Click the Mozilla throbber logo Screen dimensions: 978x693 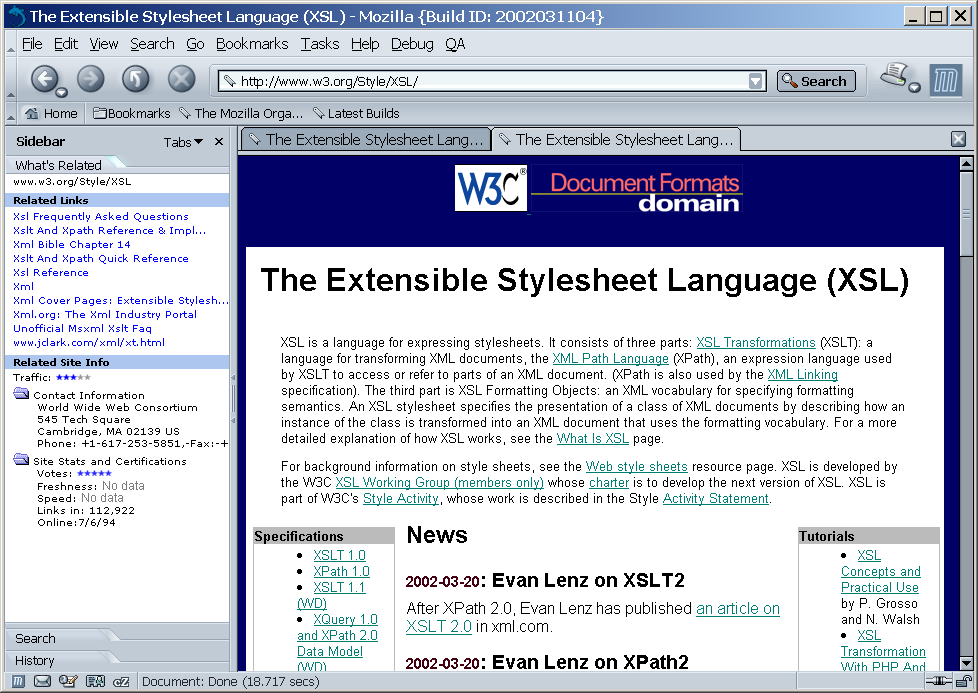click(x=946, y=80)
